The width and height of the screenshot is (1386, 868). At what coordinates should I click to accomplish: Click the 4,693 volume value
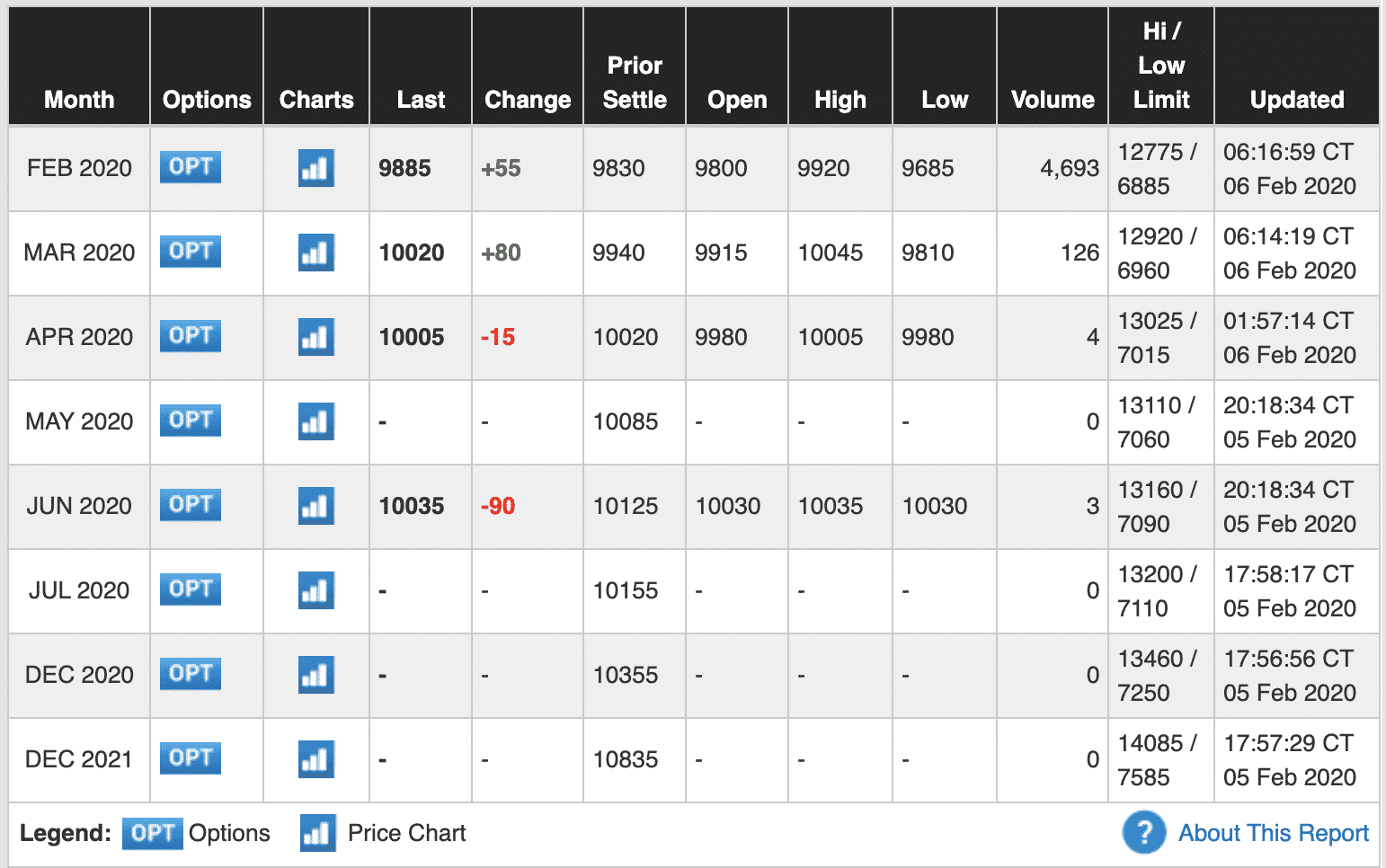(1070, 168)
